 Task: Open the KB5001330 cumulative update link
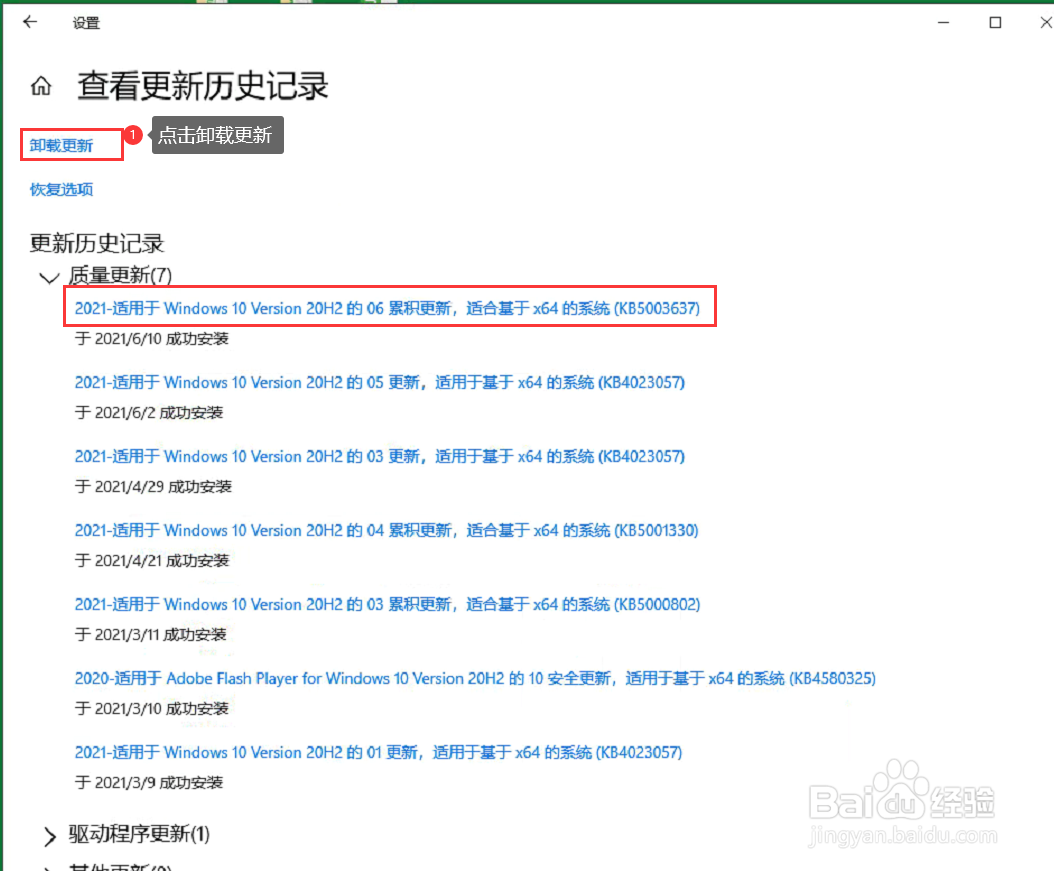(x=386, y=530)
